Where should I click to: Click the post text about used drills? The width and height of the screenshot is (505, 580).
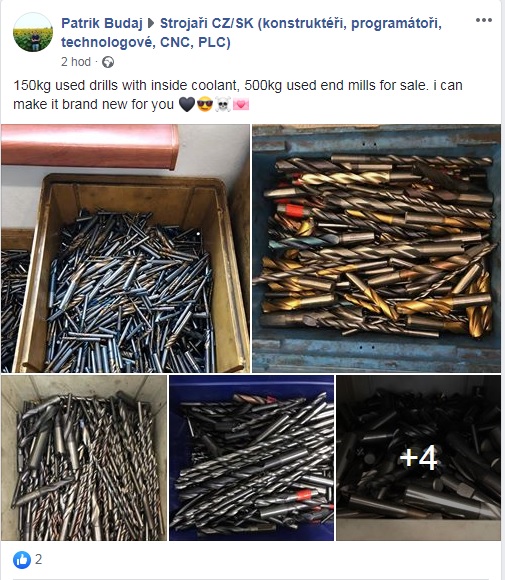coord(238,95)
